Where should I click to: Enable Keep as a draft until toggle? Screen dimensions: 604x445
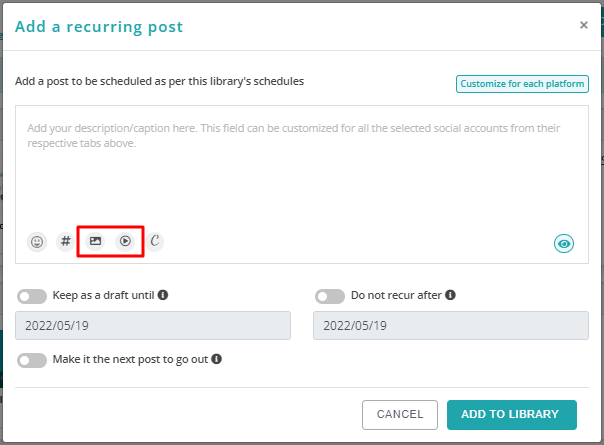point(32,296)
